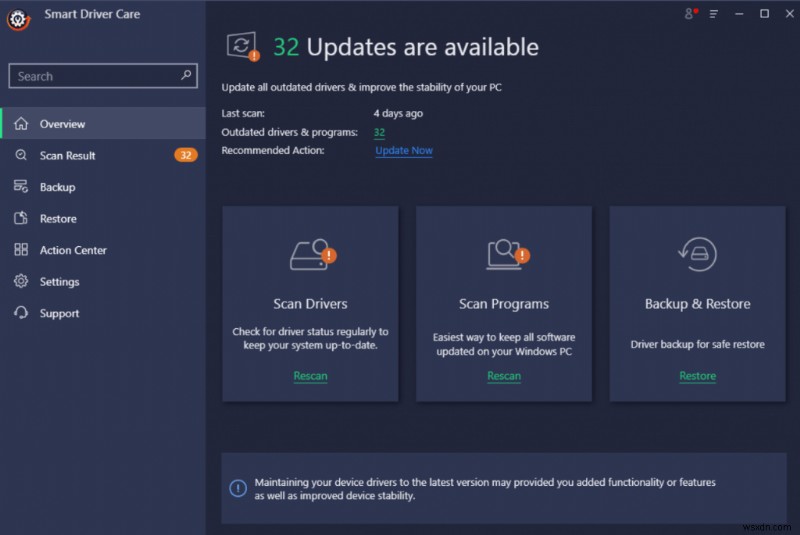Screen dimensions: 800x535
Task: Minimize the Smart Driver Care window
Action: [x=739, y=14]
